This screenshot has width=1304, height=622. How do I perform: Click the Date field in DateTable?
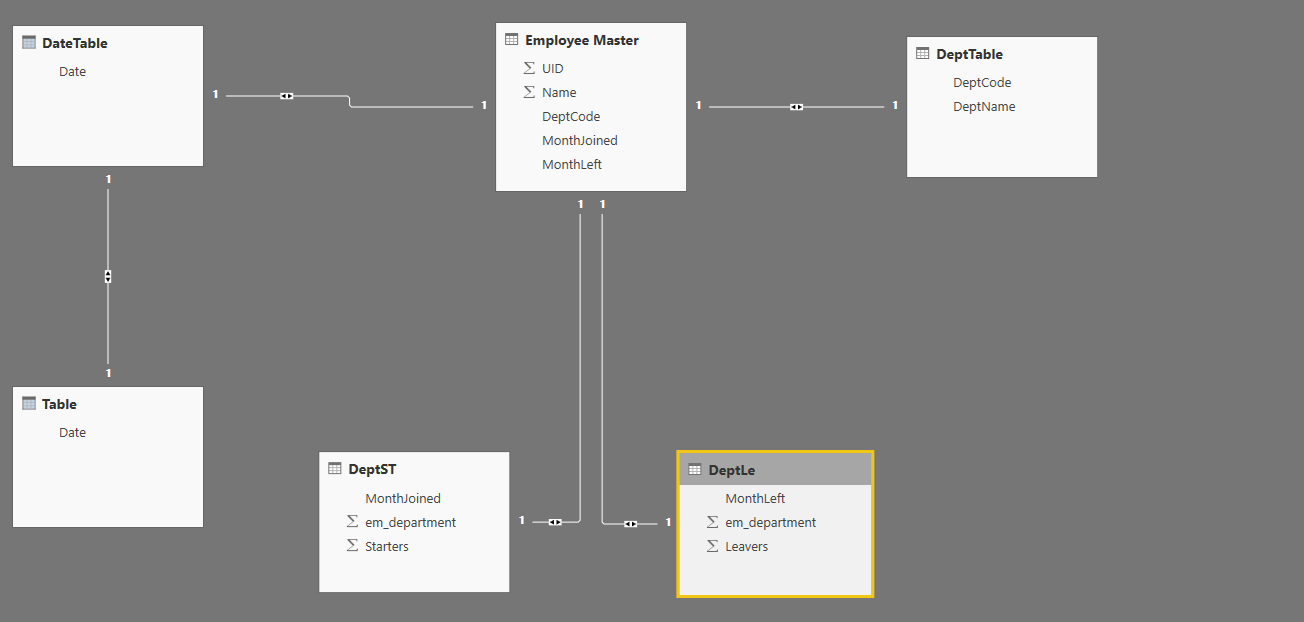72,71
